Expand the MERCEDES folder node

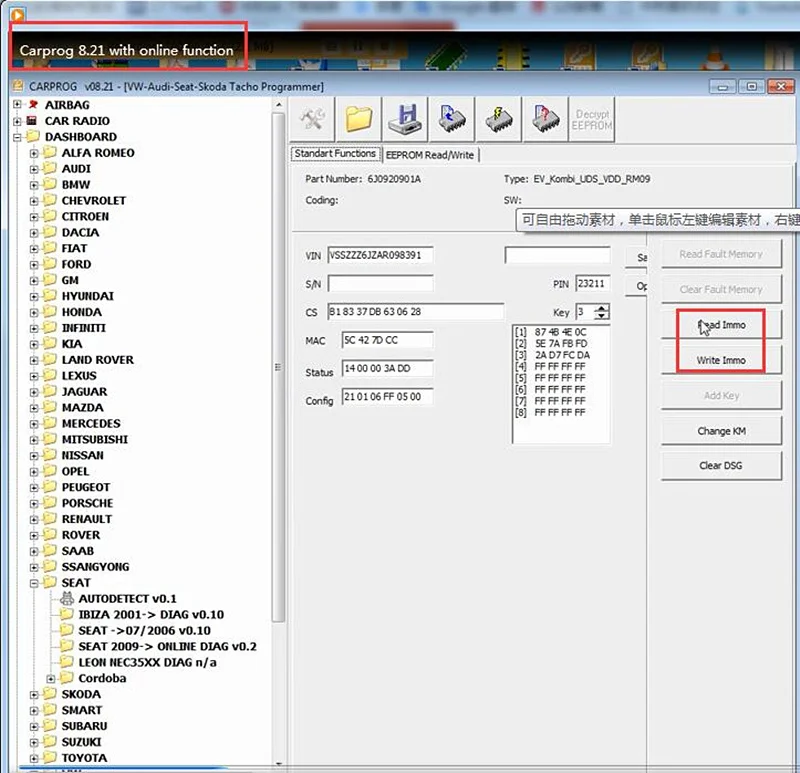pyautogui.click(x=34, y=423)
